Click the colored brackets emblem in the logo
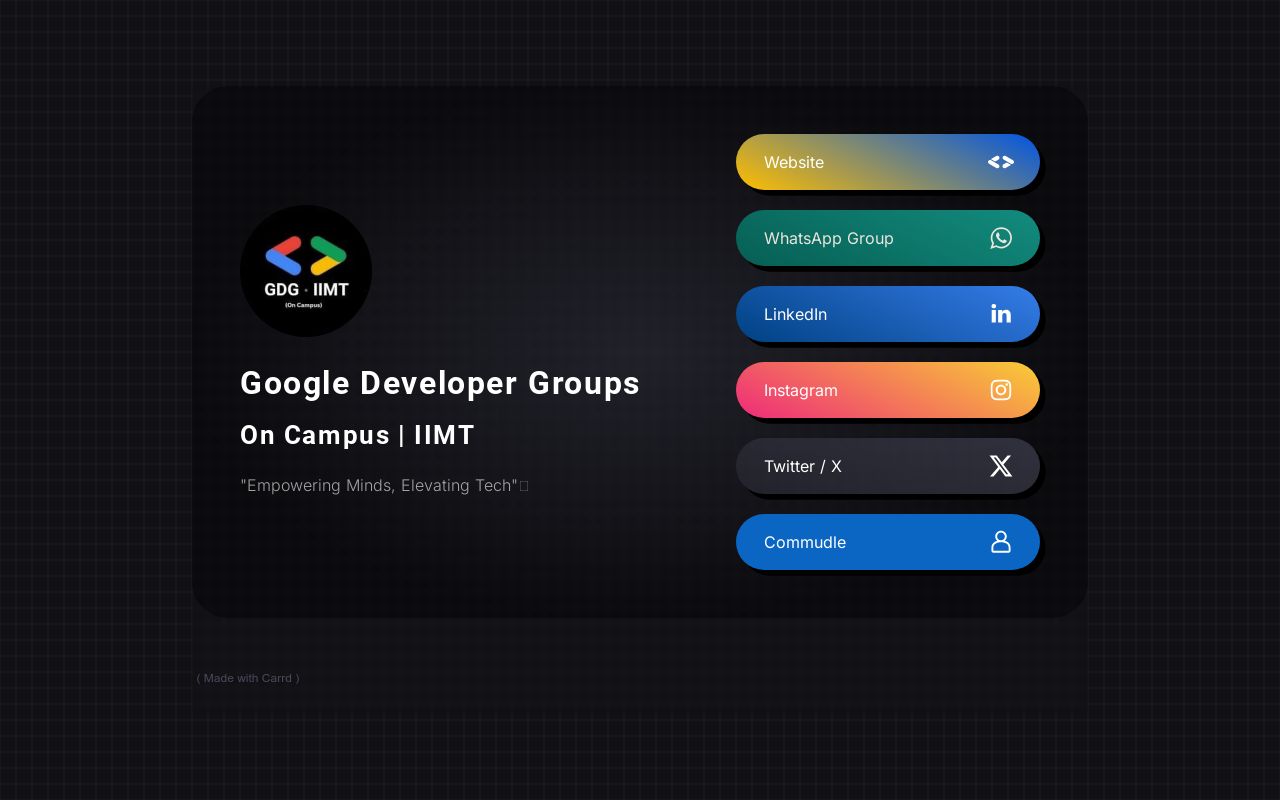The image size is (1280, 800). coord(306,256)
